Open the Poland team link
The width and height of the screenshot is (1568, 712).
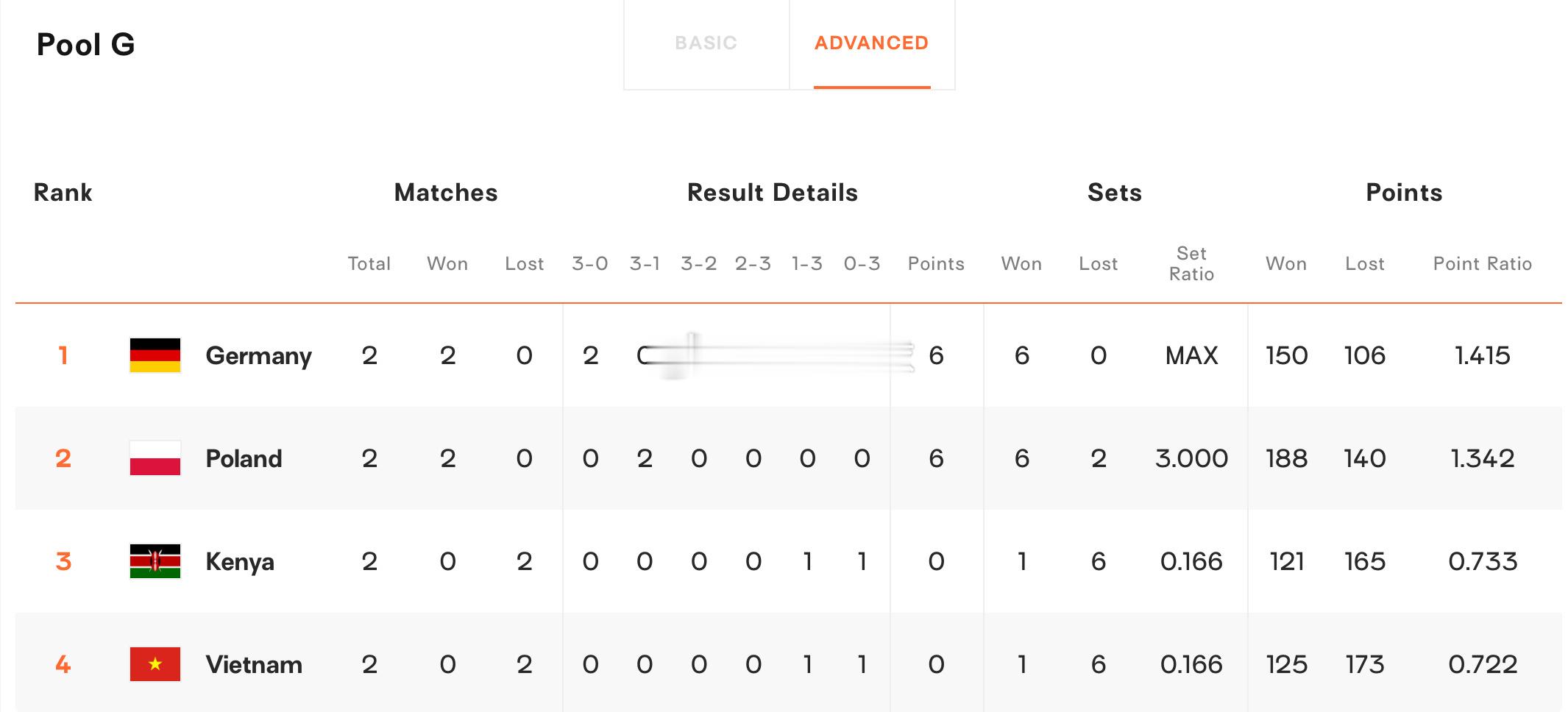244,458
